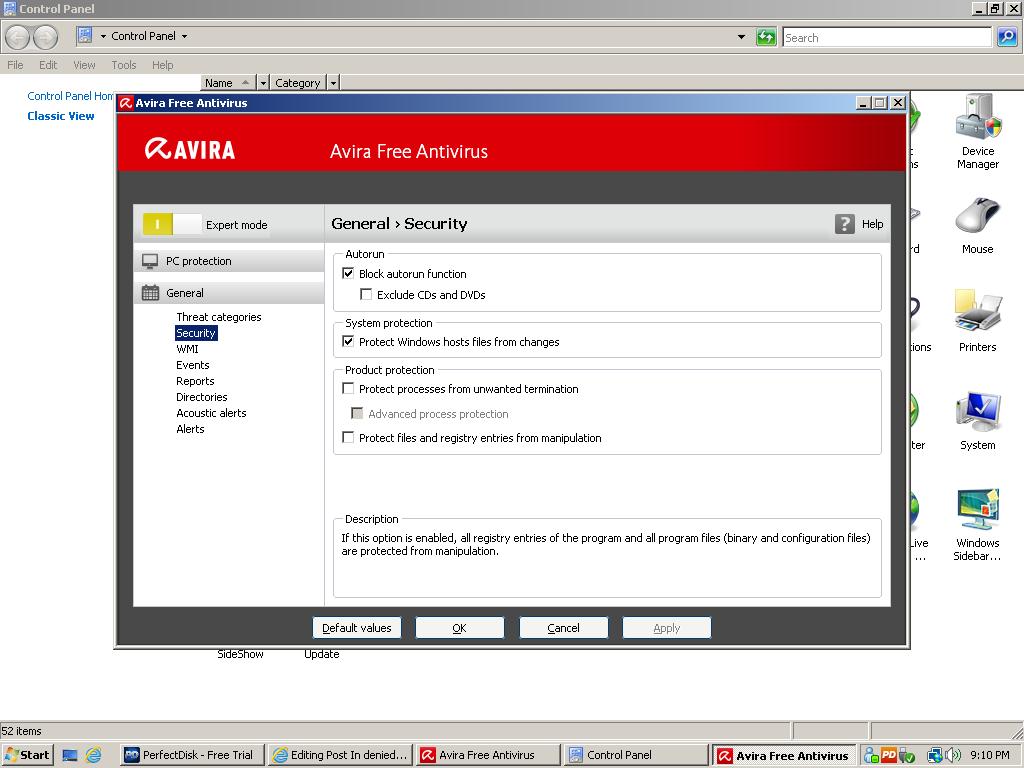Click the arrow after Control Panel breadcrumb

(x=184, y=37)
